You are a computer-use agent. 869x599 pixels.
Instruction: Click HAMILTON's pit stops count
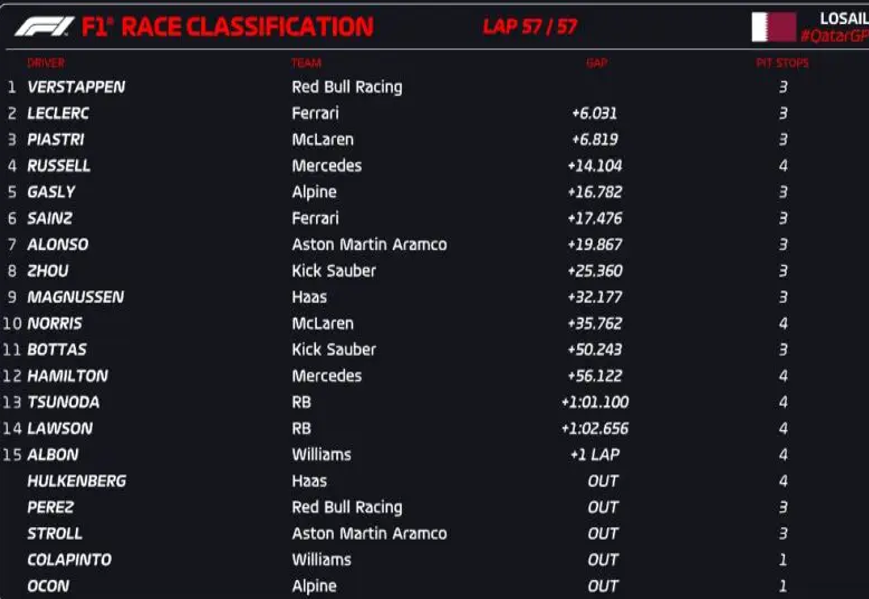click(x=783, y=376)
